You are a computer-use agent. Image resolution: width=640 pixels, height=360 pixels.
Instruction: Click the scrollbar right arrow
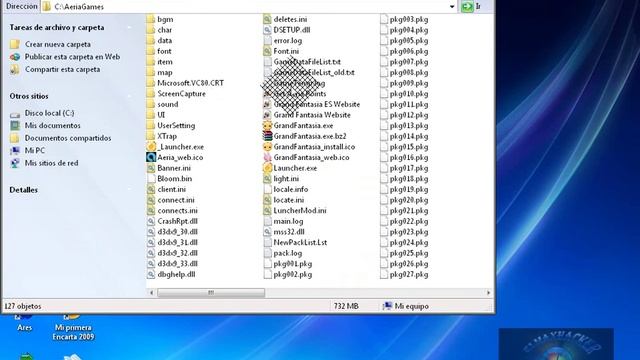tap(488, 293)
